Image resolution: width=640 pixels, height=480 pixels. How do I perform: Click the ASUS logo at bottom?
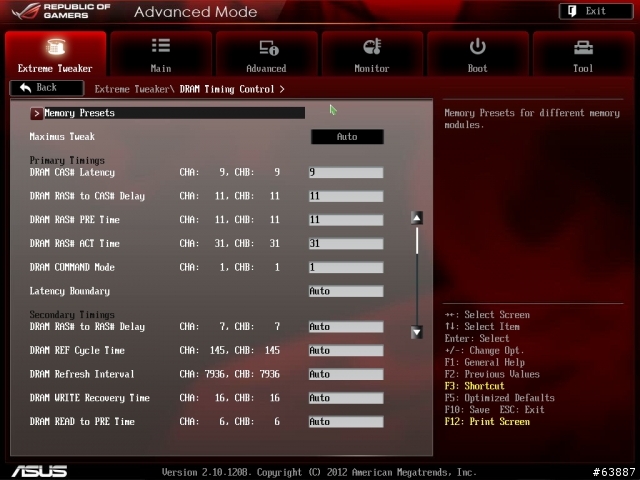tap(39, 471)
